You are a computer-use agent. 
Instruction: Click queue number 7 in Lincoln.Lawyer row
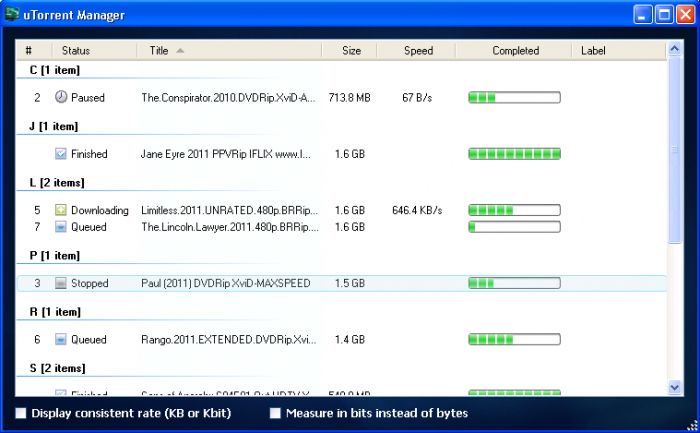tap(37, 227)
